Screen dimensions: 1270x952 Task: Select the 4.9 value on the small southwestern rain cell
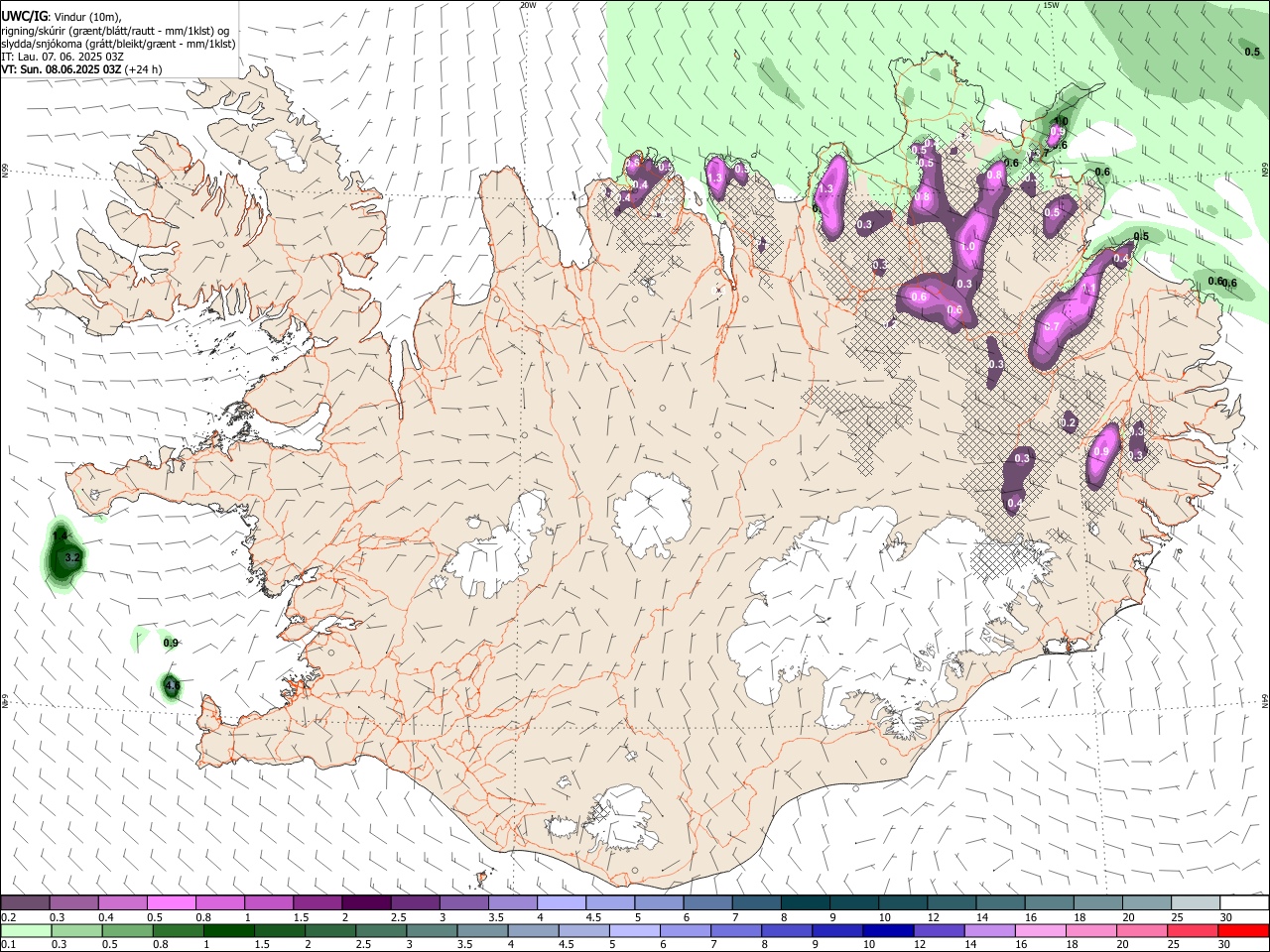[x=172, y=685]
